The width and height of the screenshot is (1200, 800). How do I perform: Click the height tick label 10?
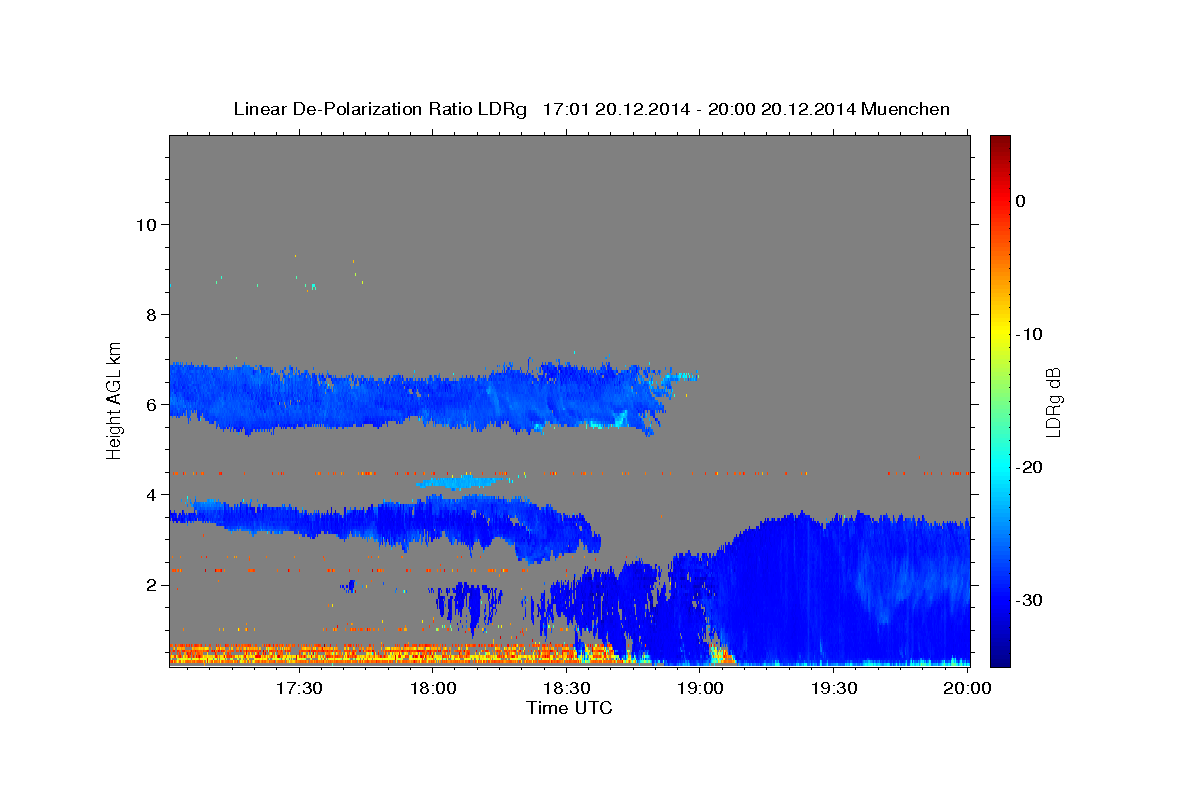coord(147,224)
